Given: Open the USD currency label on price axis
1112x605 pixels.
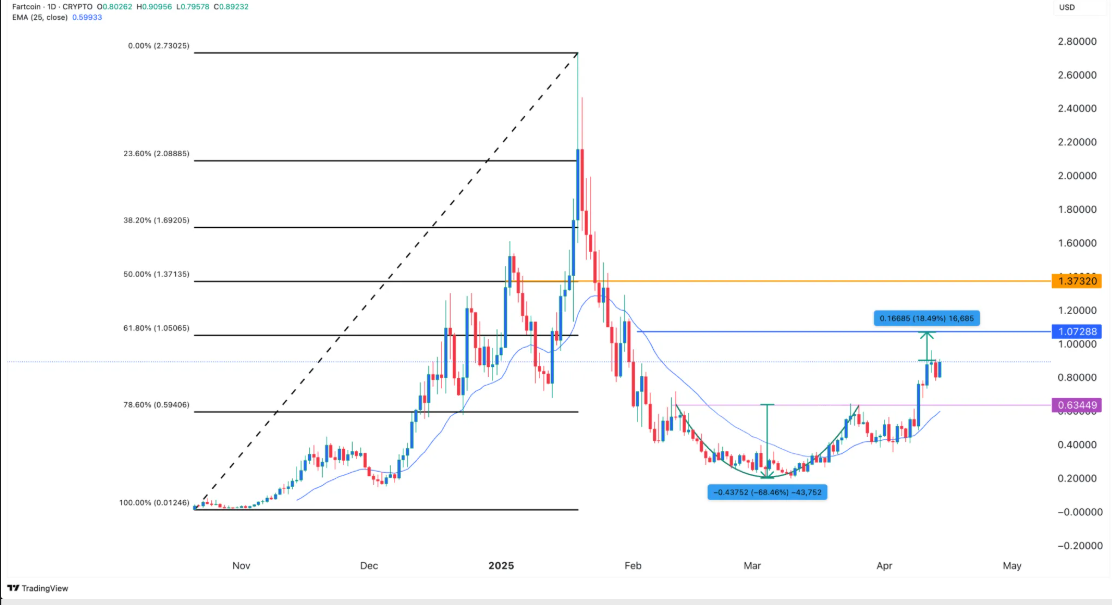Looking at the screenshot, I should click(1066, 8).
